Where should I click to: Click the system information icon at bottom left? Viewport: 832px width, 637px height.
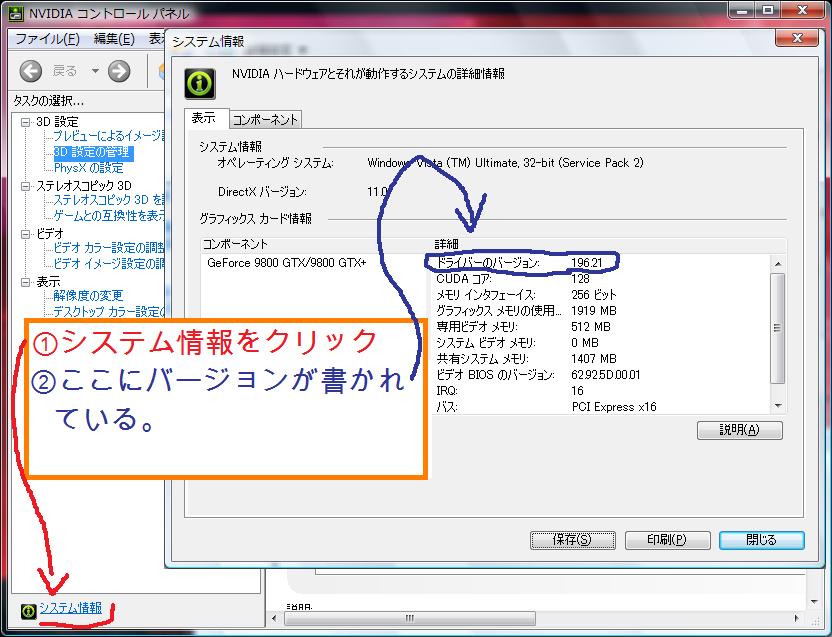tap(28, 611)
